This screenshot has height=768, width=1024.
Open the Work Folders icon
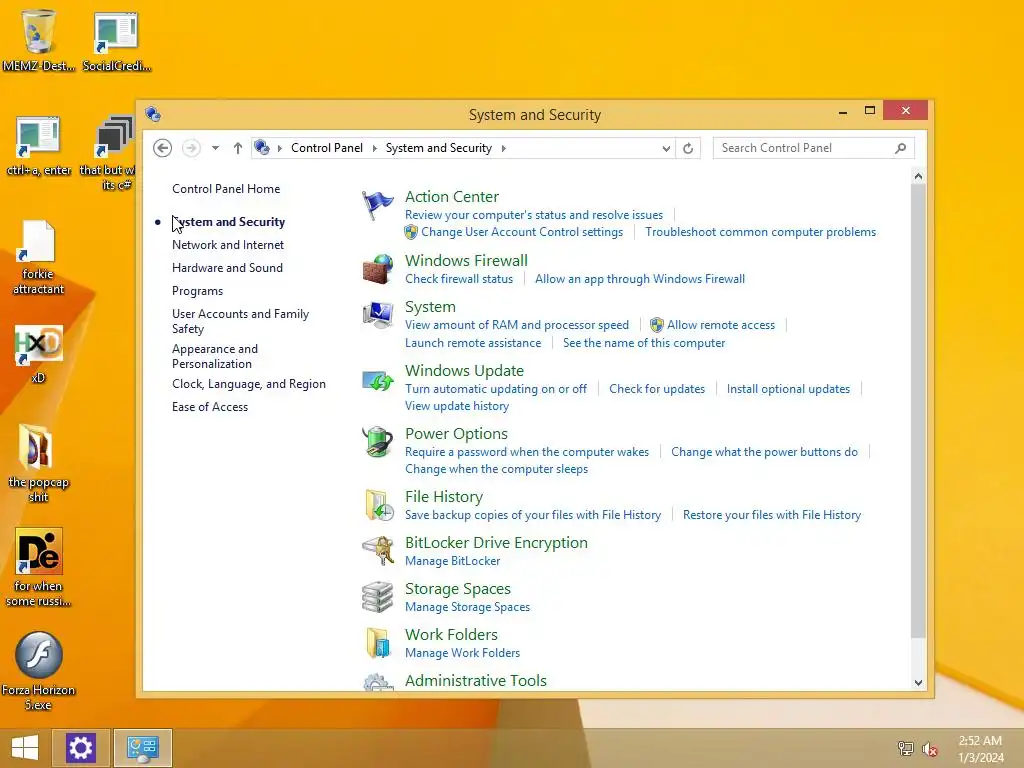[x=378, y=643]
